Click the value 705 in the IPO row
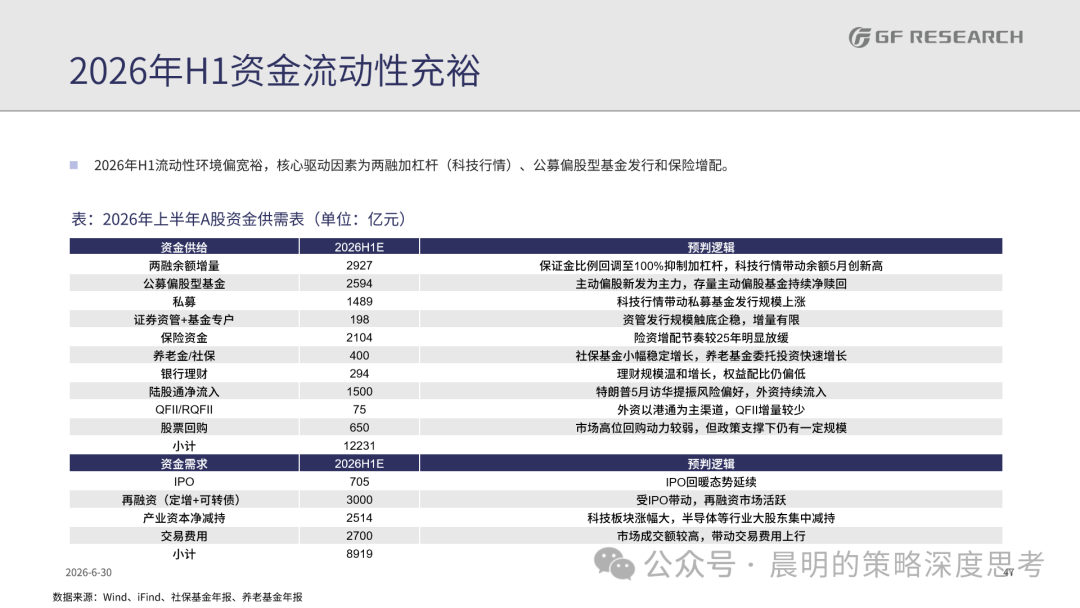Image resolution: width=1080 pixels, height=608 pixels. 360,482
